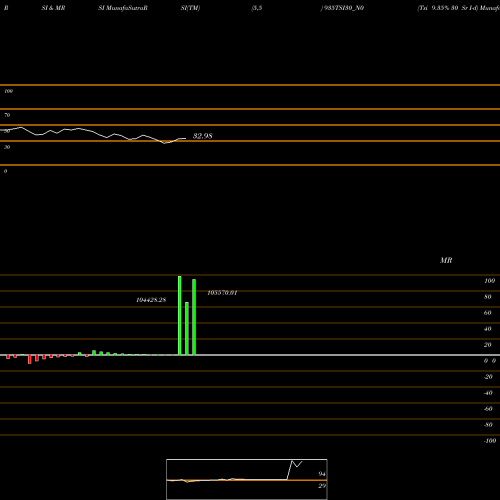Click the end of the white RSI line
This screenshot has width=500, height=500.
pos(185,138)
